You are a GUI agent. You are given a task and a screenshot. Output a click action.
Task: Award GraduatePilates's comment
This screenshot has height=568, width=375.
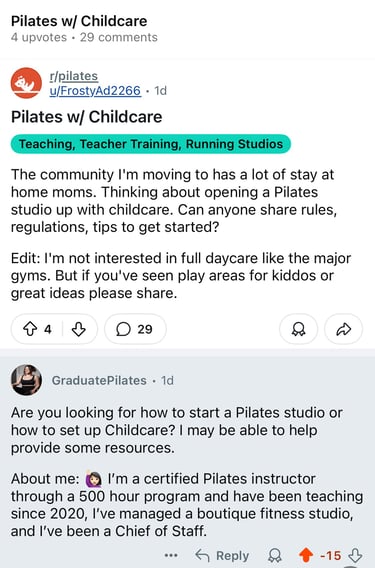coord(275,555)
